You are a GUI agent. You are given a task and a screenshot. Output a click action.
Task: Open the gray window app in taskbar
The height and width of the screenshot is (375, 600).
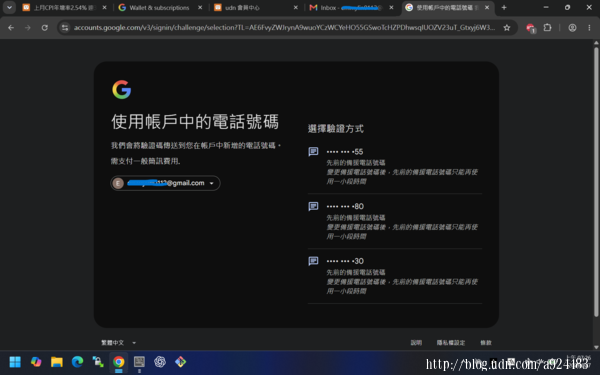(x=139, y=362)
